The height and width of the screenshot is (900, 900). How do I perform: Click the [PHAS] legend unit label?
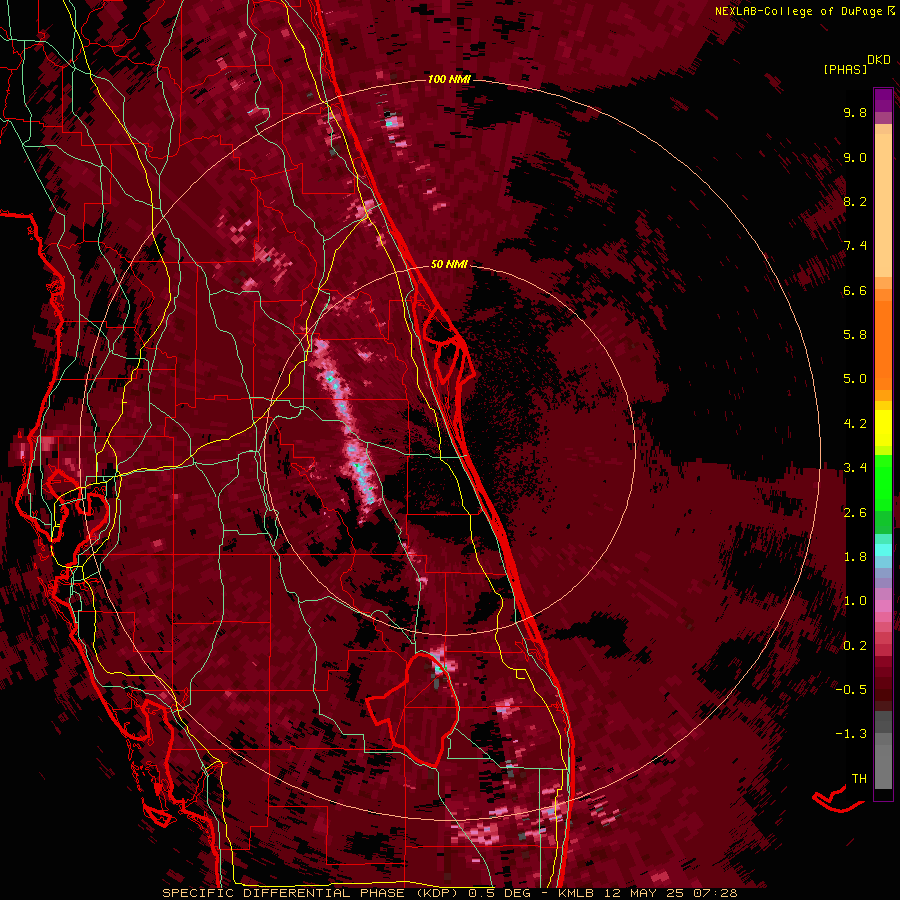tap(845, 69)
